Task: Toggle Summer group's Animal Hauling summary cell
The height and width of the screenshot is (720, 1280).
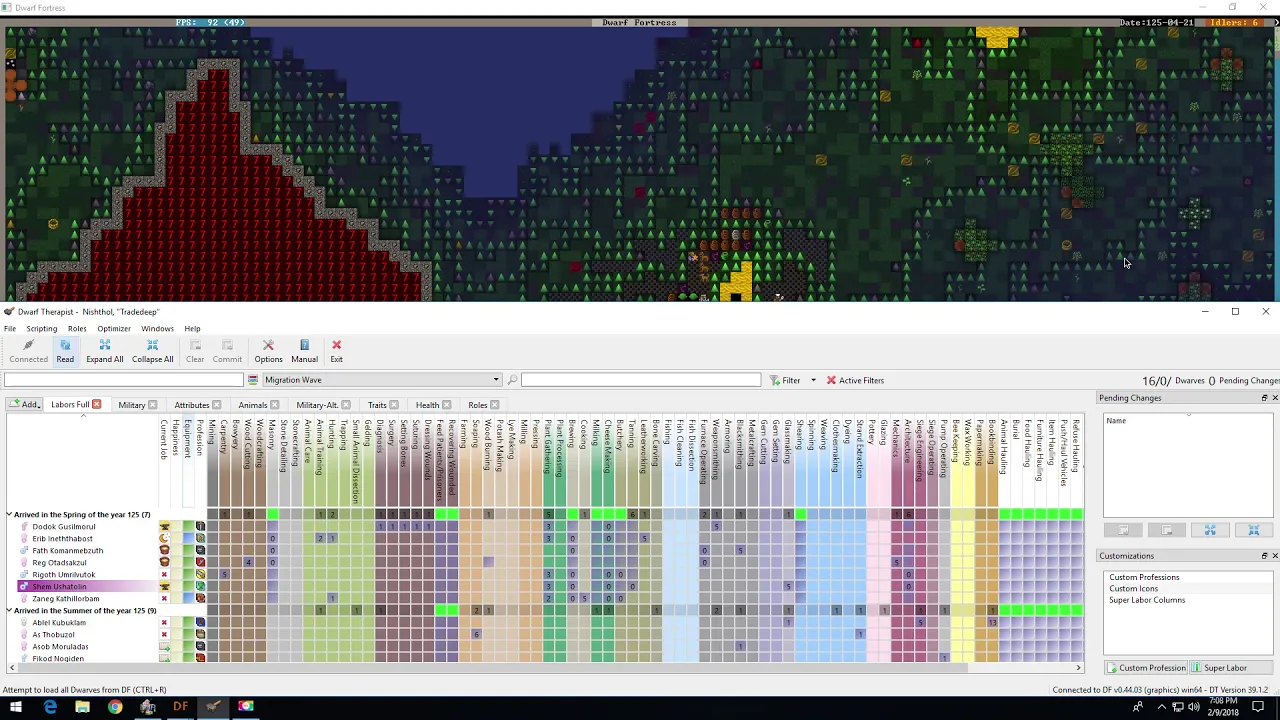Action: click(1004, 611)
